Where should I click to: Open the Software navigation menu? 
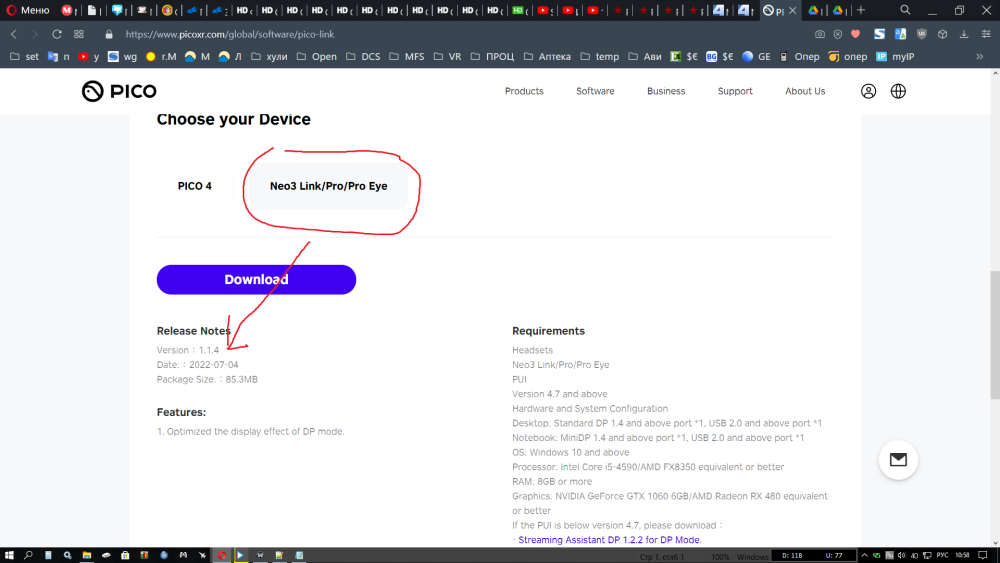coord(595,91)
